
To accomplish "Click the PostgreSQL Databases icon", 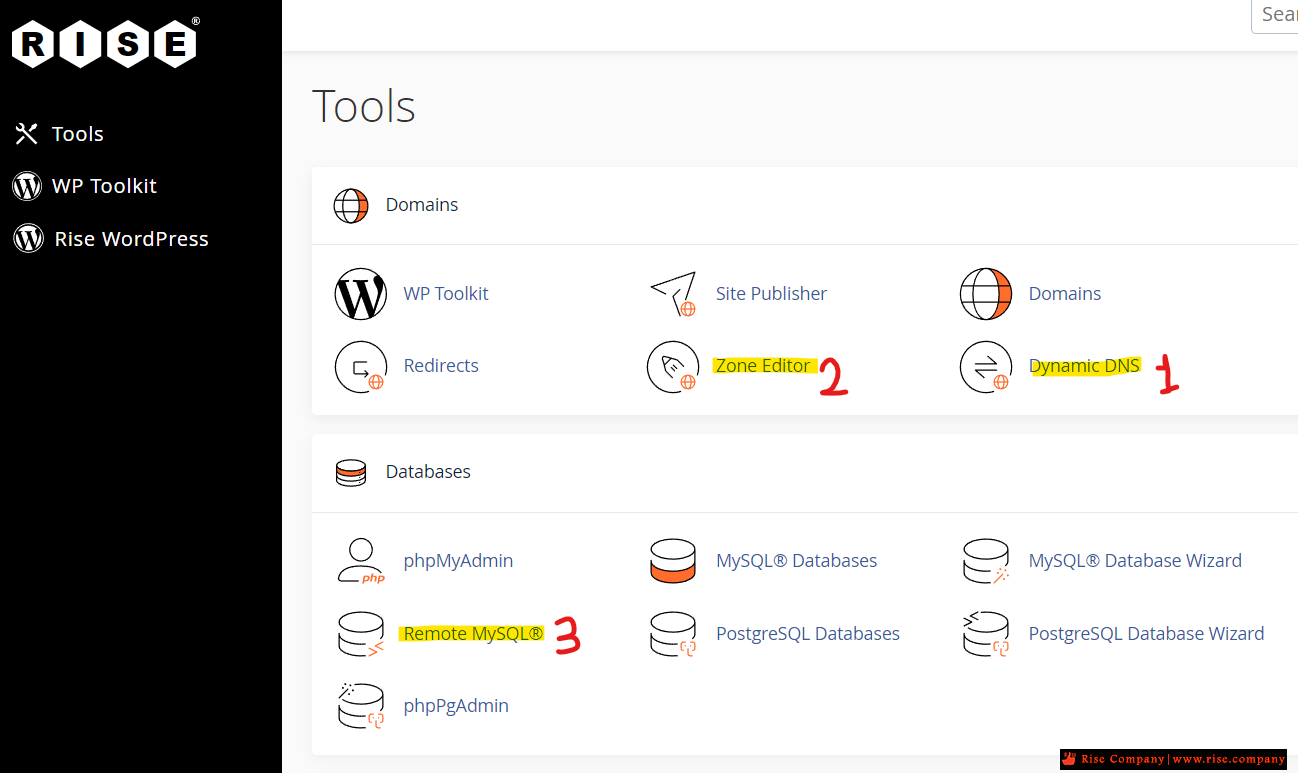I will click(673, 634).
